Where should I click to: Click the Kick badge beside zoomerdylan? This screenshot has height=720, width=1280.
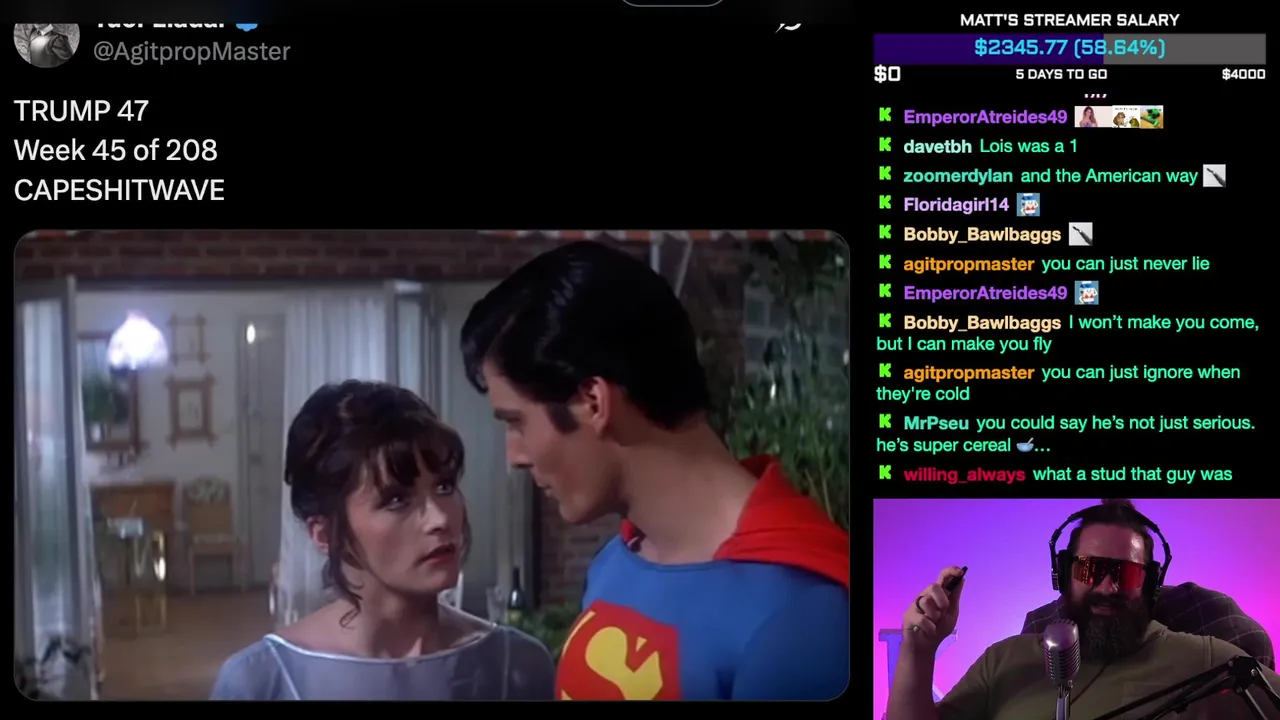pos(885,174)
